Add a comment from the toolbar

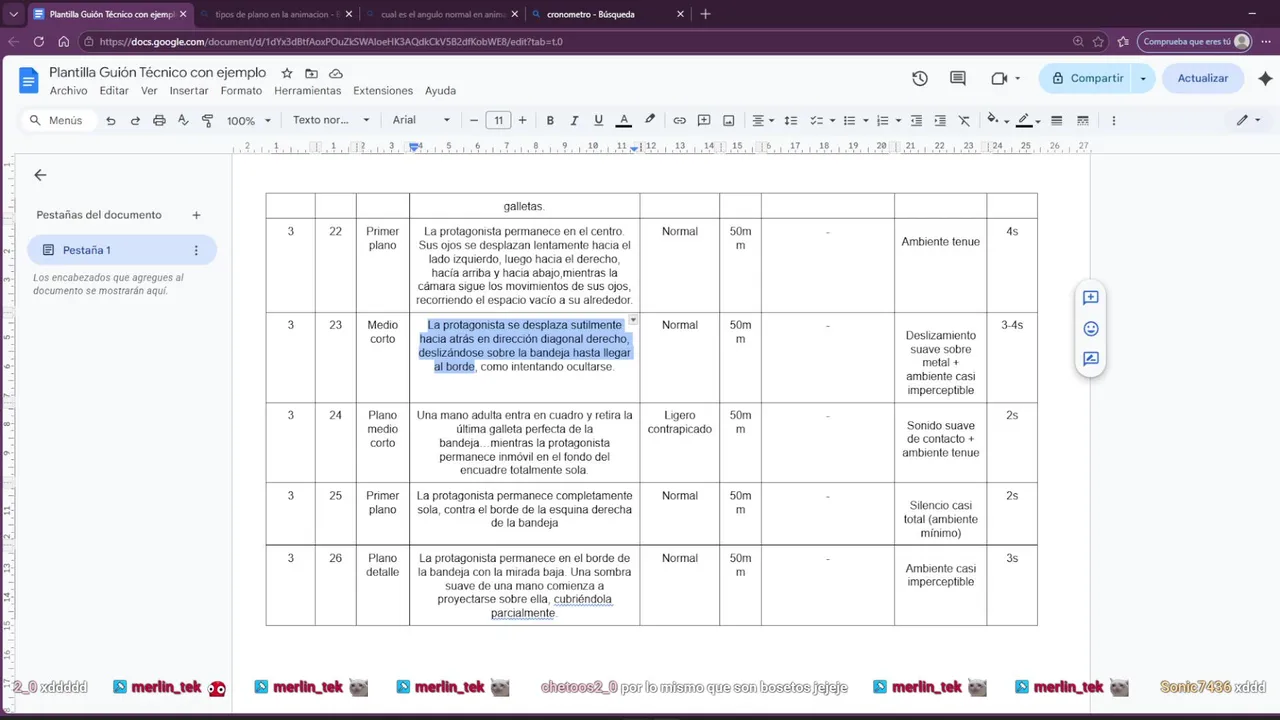point(704,120)
